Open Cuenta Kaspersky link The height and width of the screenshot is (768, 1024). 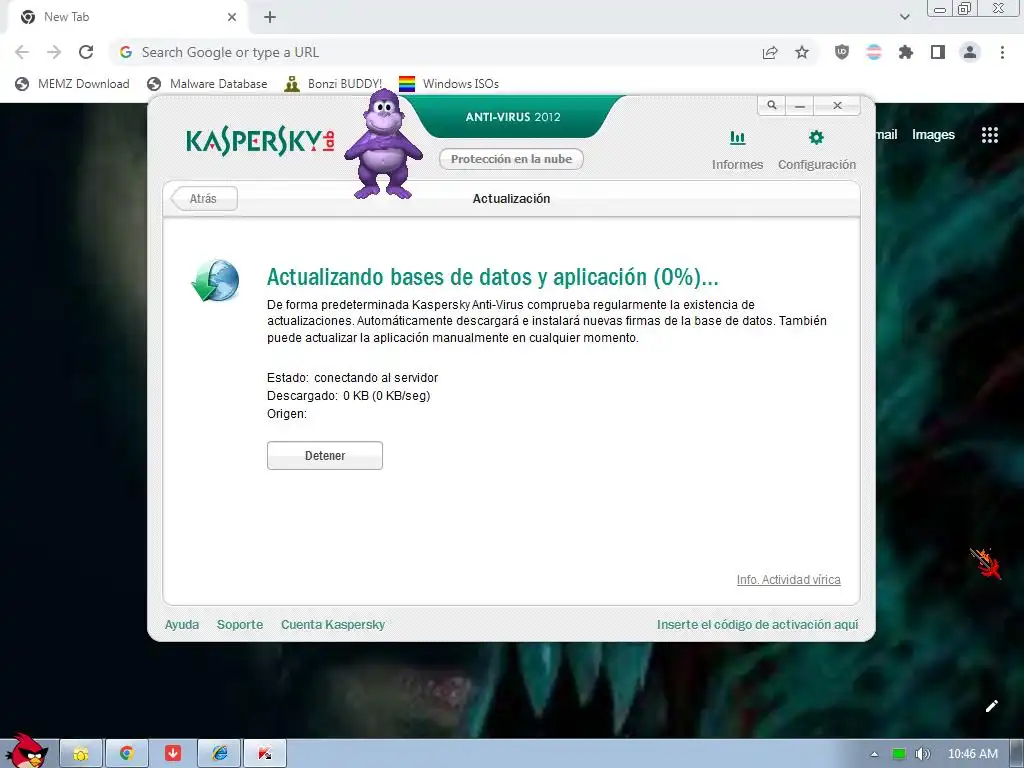[333, 624]
